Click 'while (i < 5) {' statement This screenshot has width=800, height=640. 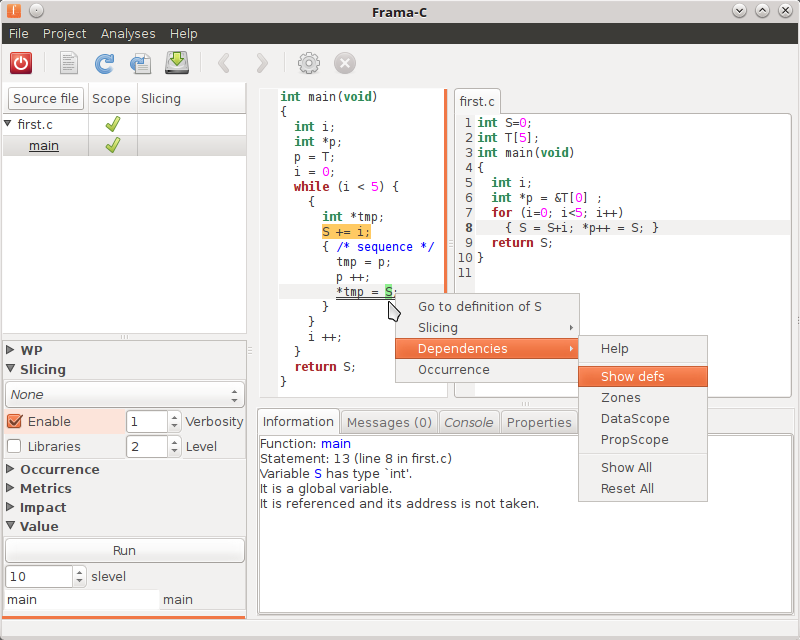coord(346,187)
